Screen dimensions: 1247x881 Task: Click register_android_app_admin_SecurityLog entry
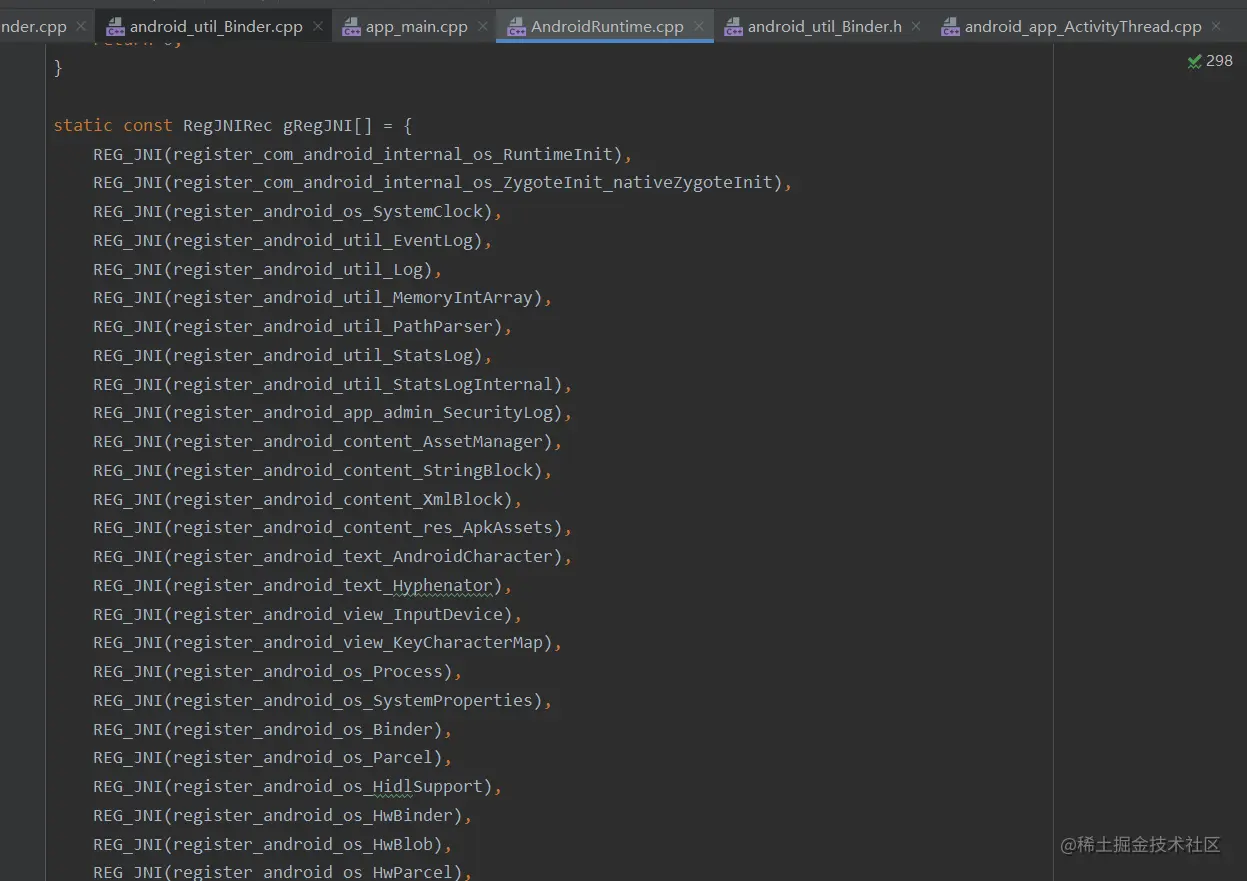[x=333, y=412]
